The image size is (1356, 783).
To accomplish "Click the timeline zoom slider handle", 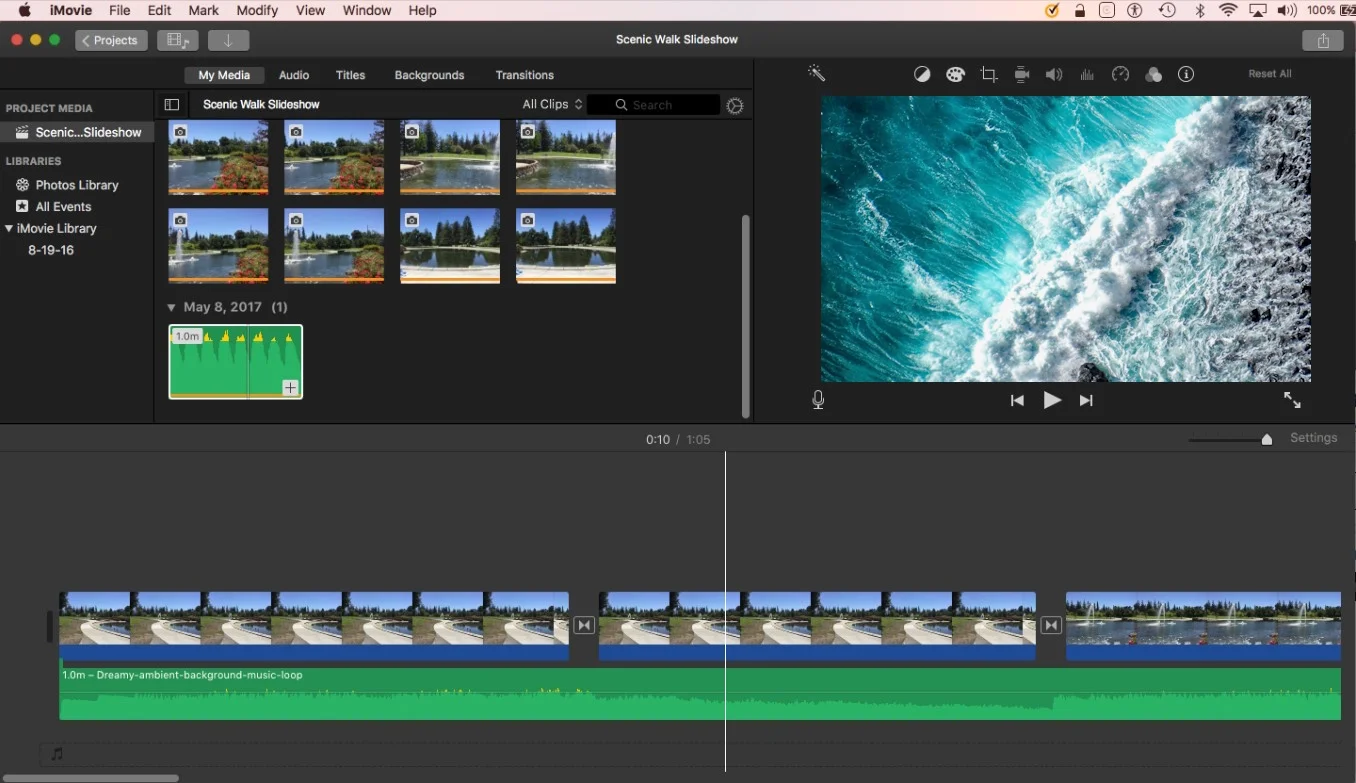I will click(x=1267, y=439).
